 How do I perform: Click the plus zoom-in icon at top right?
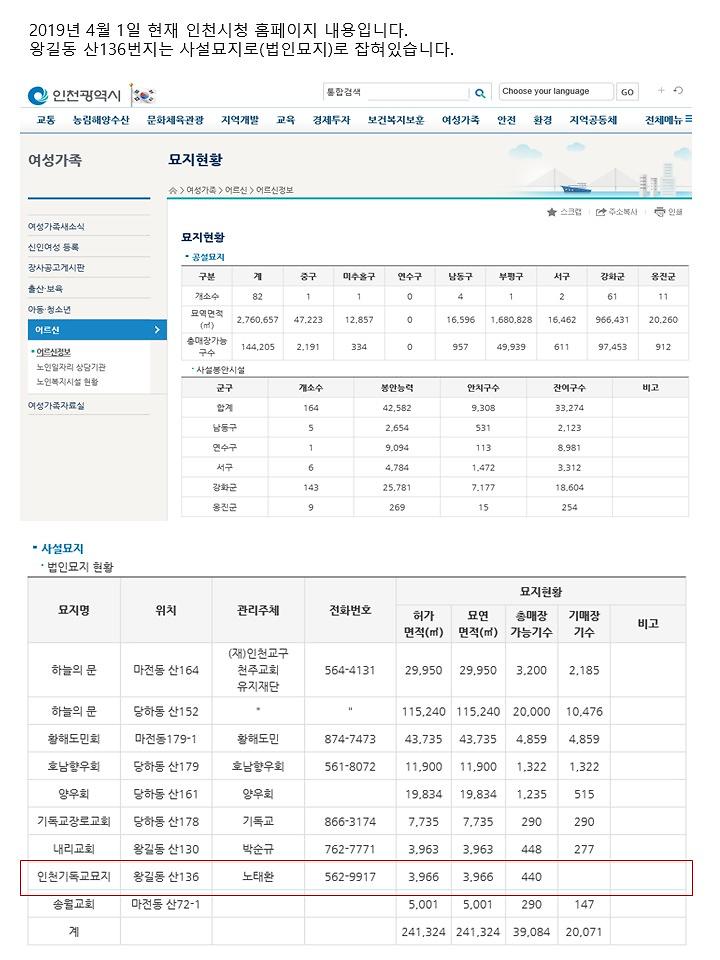point(661,91)
